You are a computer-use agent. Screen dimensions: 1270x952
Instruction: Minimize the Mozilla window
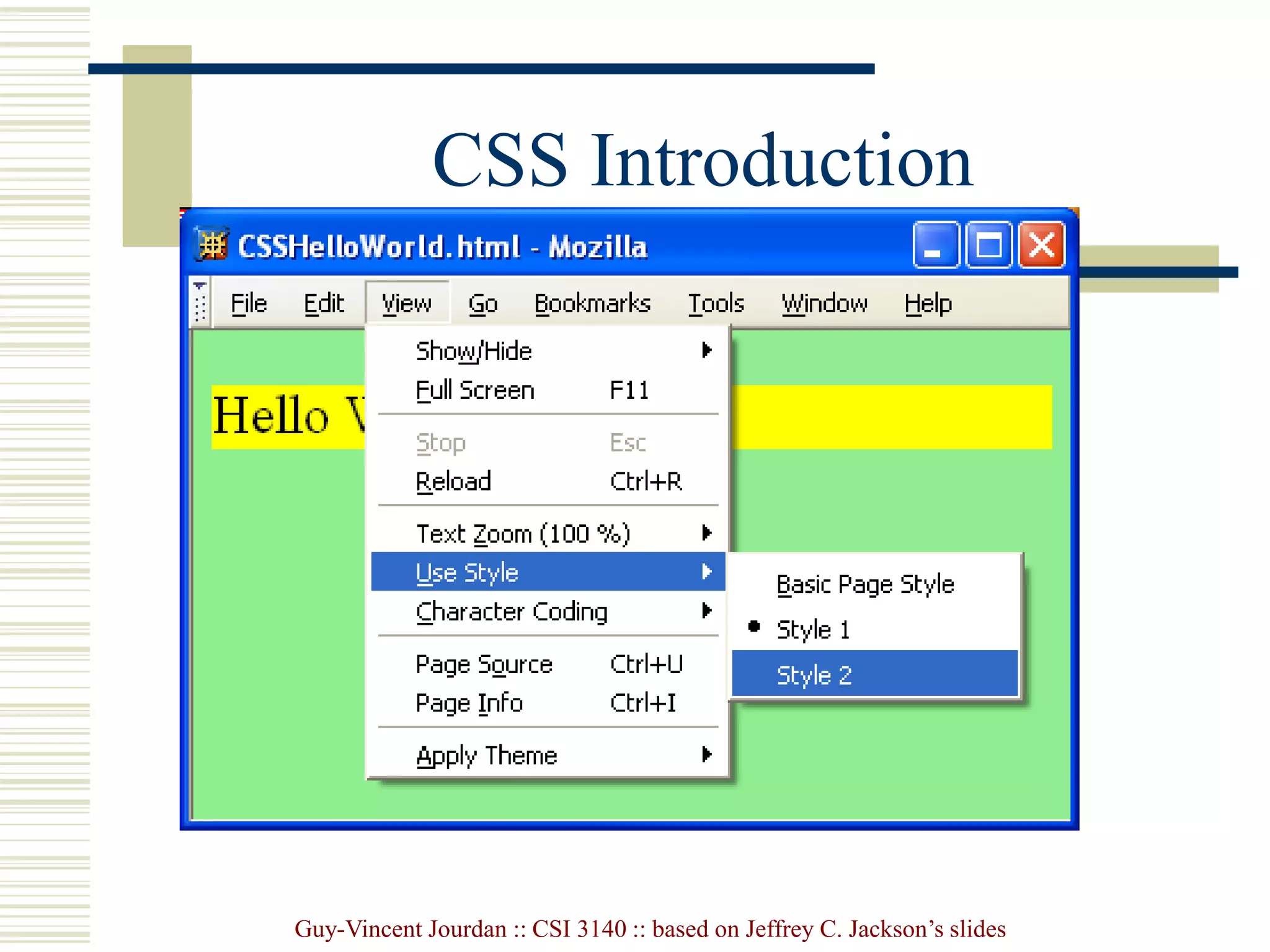tap(936, 245)
